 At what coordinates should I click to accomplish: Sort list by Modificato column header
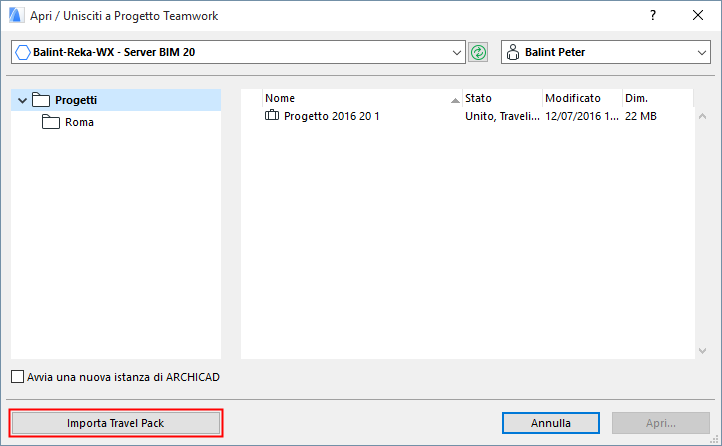pos(581,98)
